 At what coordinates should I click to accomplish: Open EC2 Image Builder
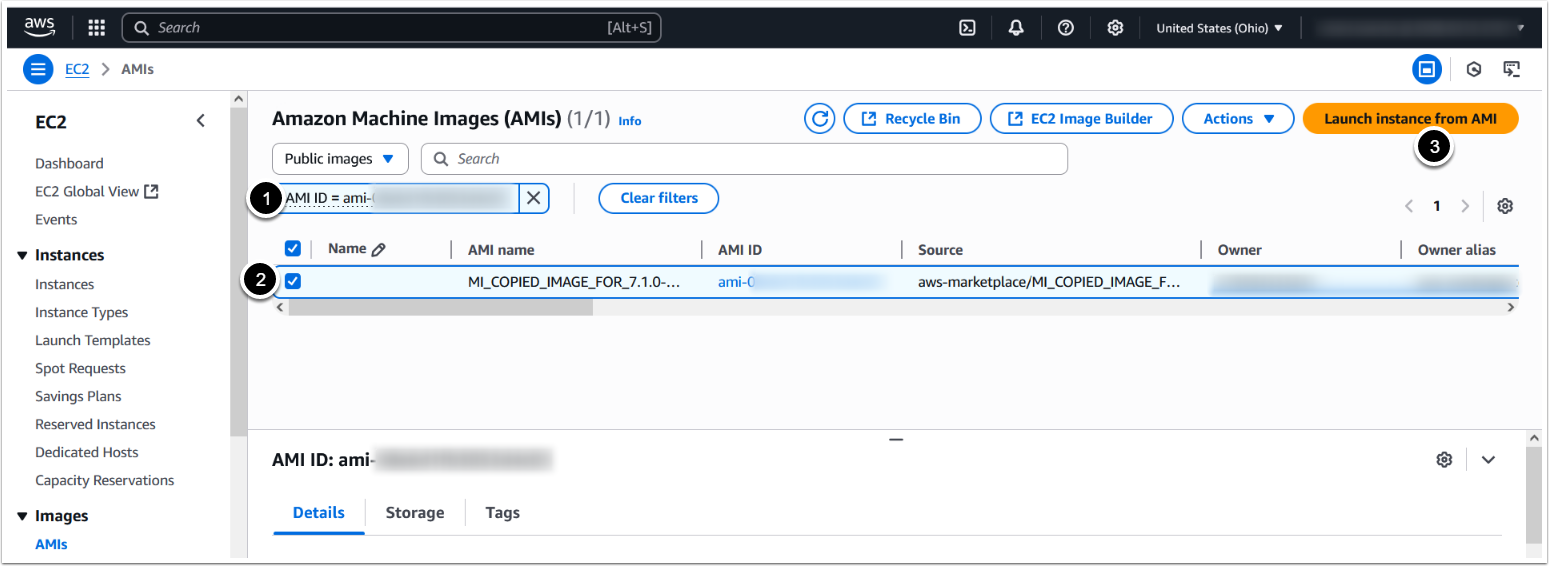click(x=1081, y=119)
